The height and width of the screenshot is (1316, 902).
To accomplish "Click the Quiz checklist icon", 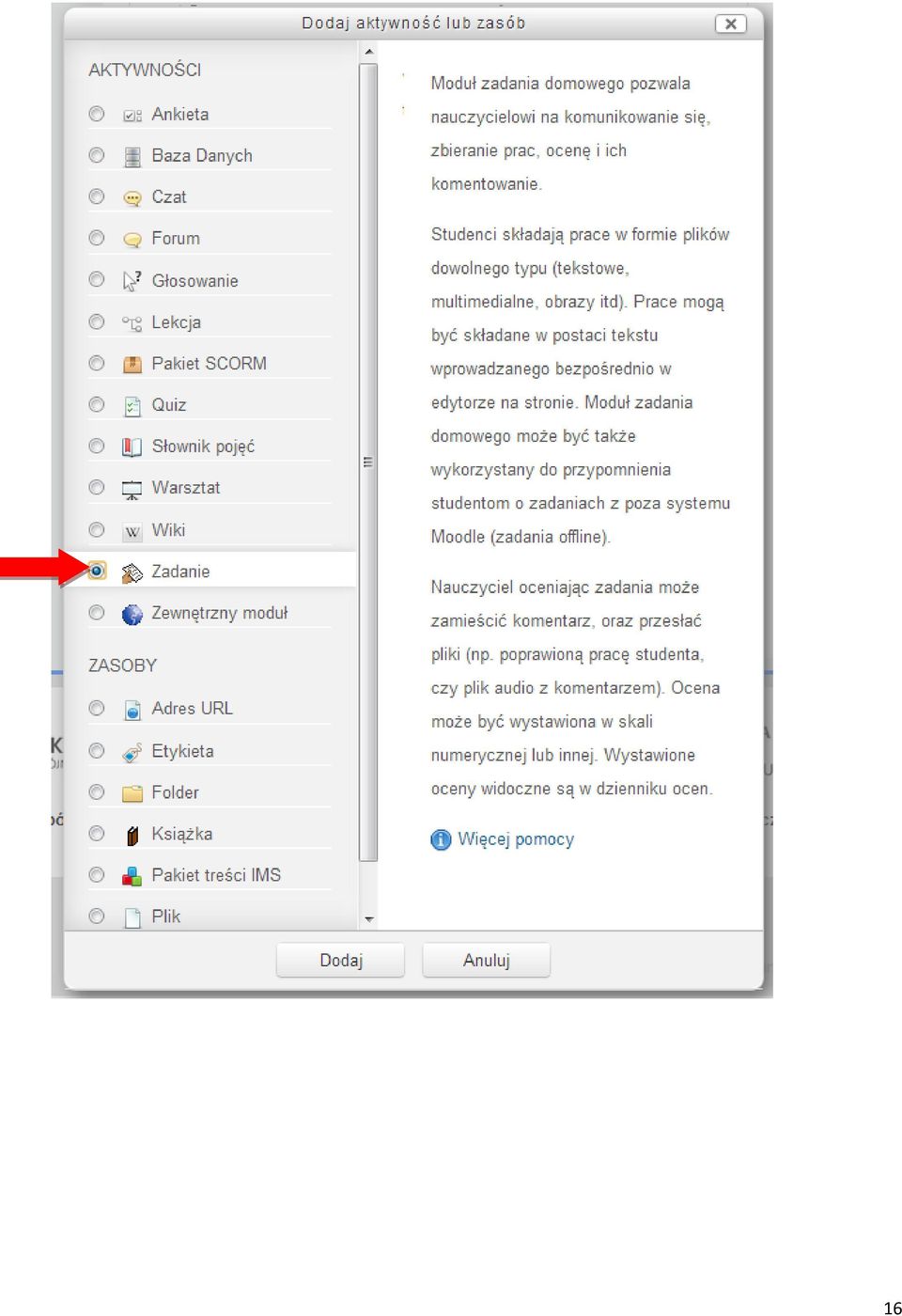I will tap(132, 405).
